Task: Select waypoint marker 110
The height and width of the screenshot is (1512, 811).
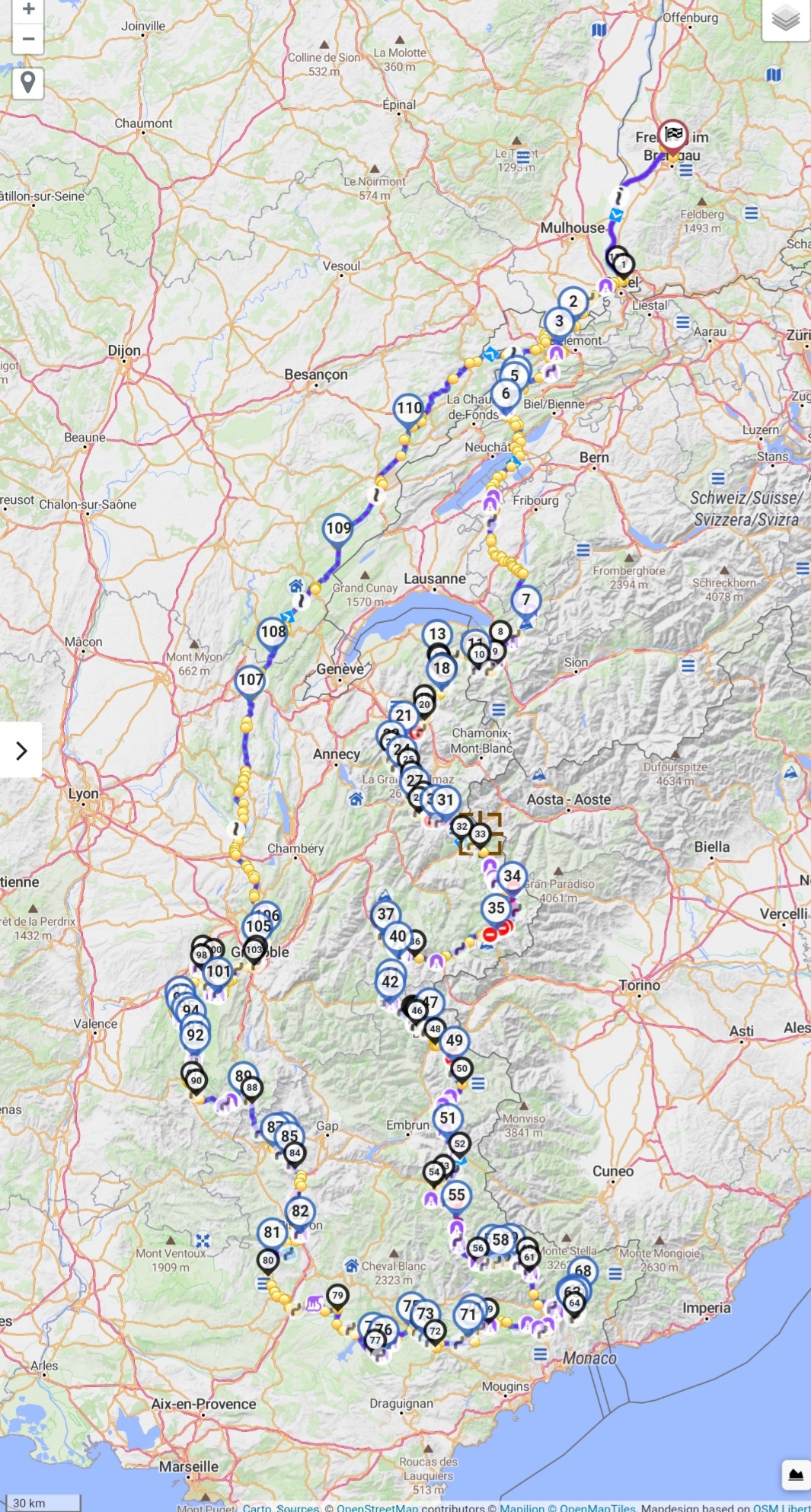Action: coord(409,409)
